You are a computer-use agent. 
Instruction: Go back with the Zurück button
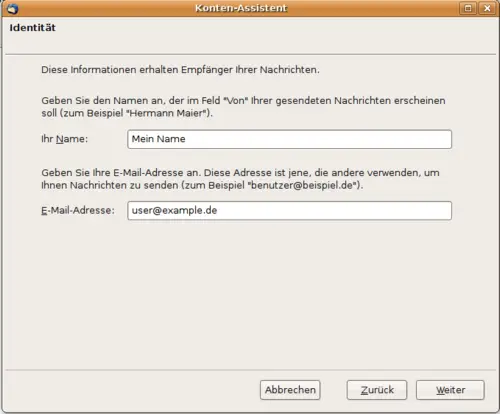[x=377, y=390]
